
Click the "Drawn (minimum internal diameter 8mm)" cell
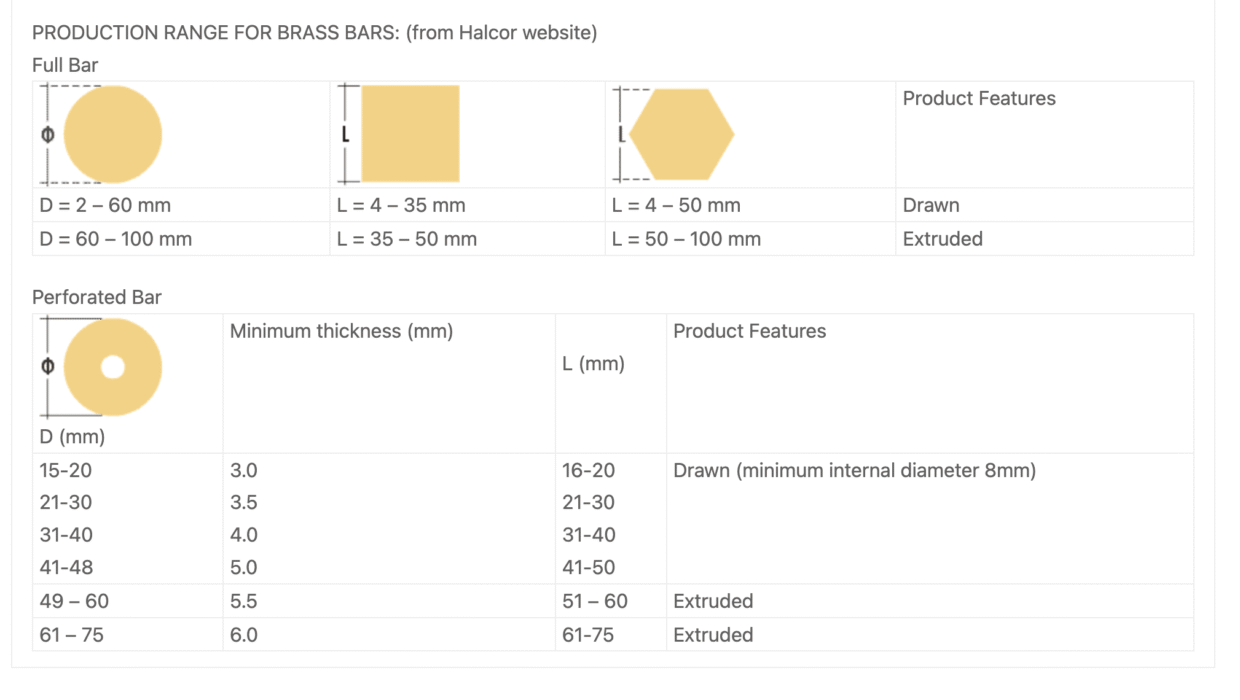pos(854,470)
